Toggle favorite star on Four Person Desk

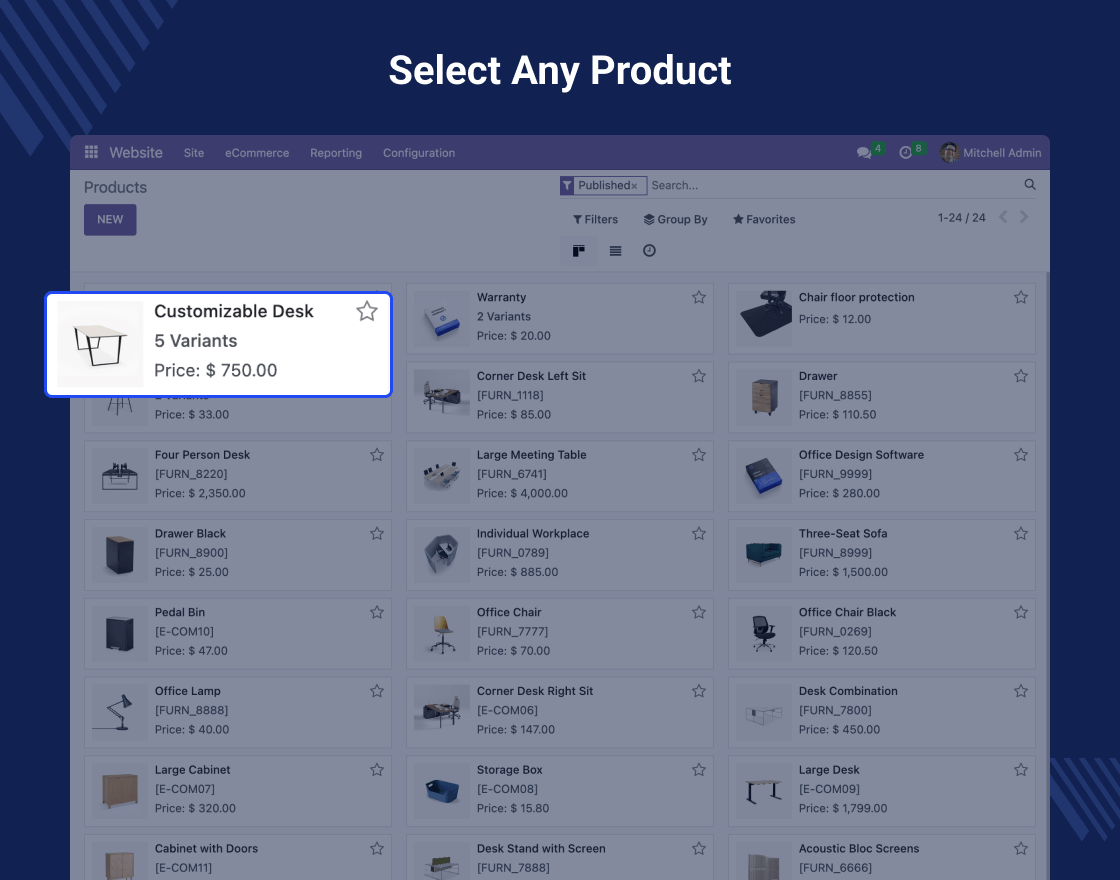pos(376,454)
